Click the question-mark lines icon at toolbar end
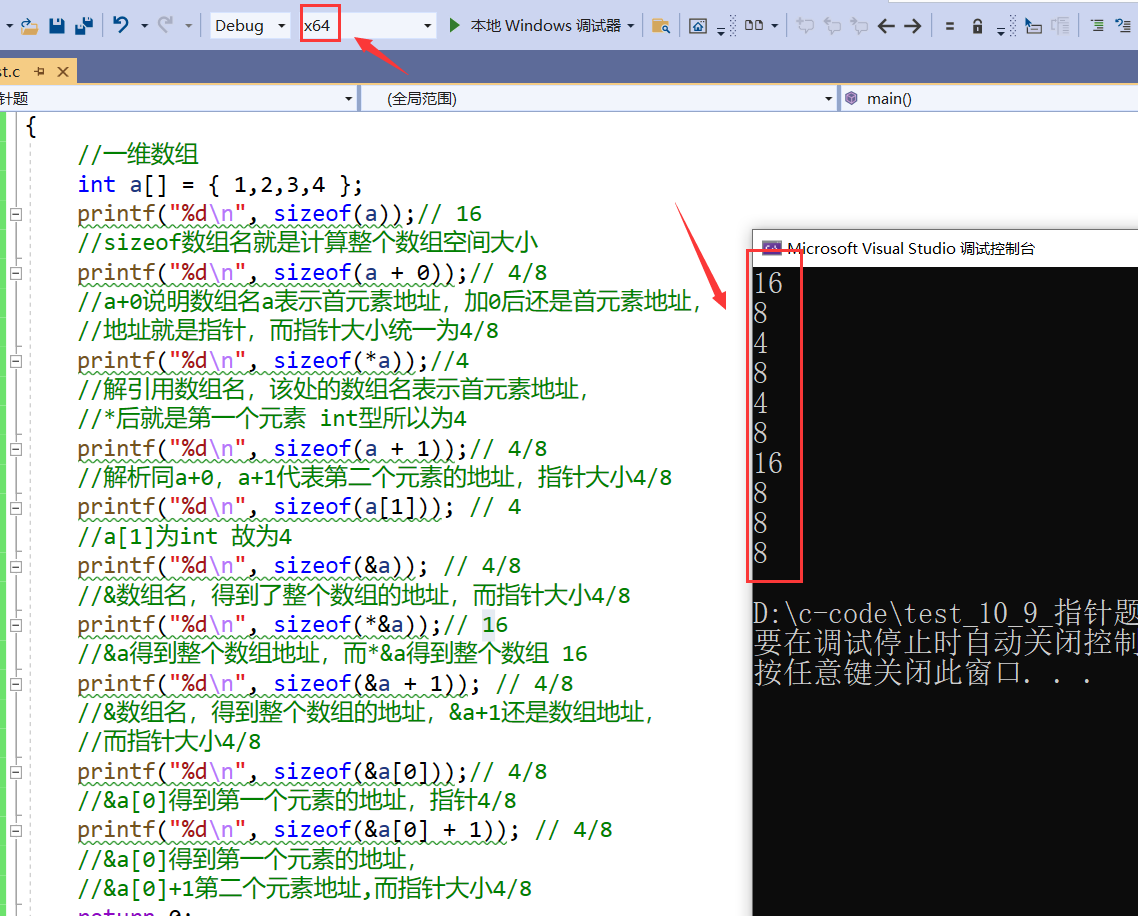 (x=1123, y=26)
